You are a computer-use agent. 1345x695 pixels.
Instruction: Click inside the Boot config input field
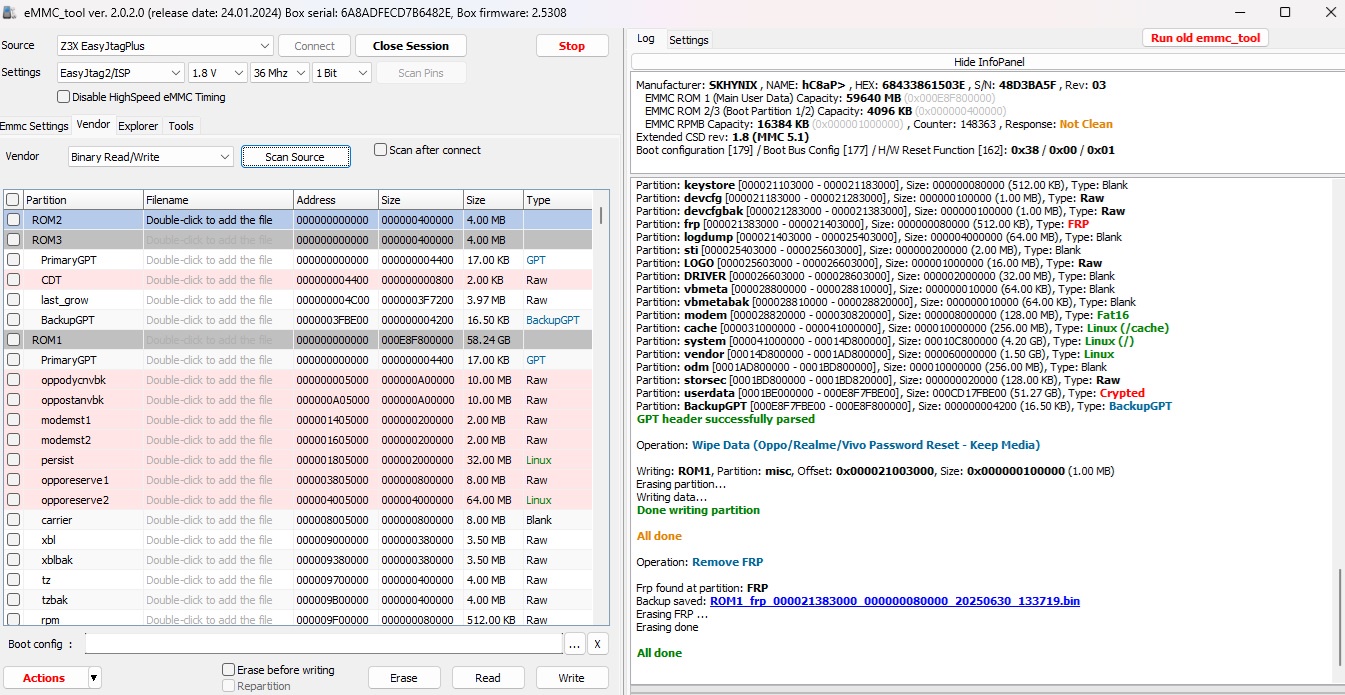(x=325, y=644)
